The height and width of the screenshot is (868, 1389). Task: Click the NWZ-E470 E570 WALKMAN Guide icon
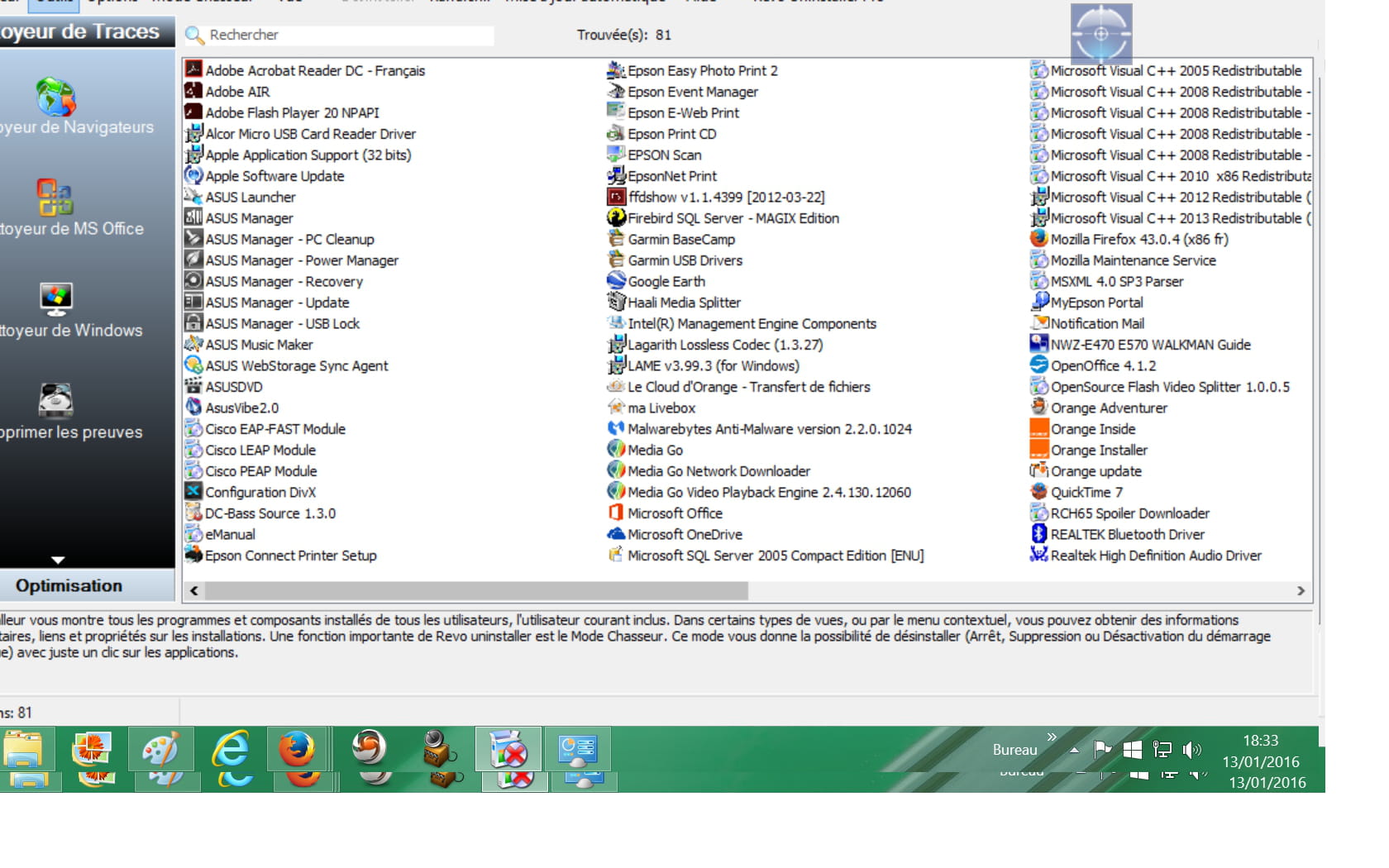[1039, 344]
